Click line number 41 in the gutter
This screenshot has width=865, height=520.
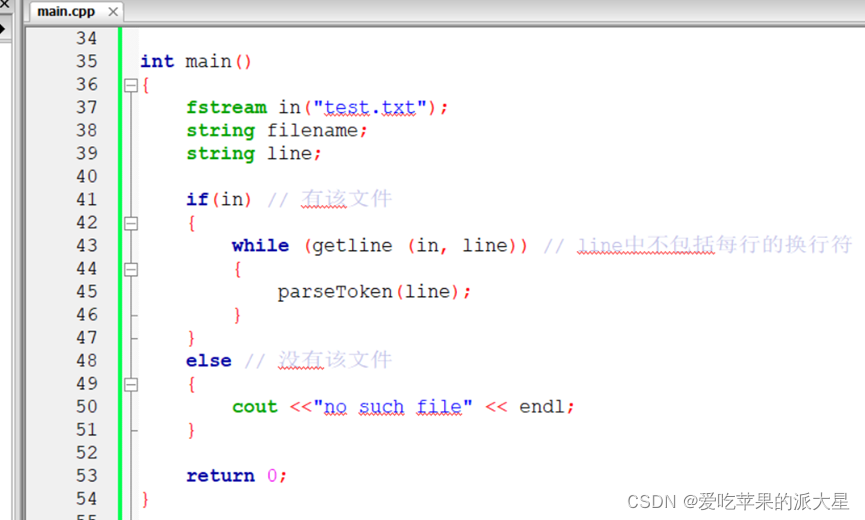pos(87,199)
